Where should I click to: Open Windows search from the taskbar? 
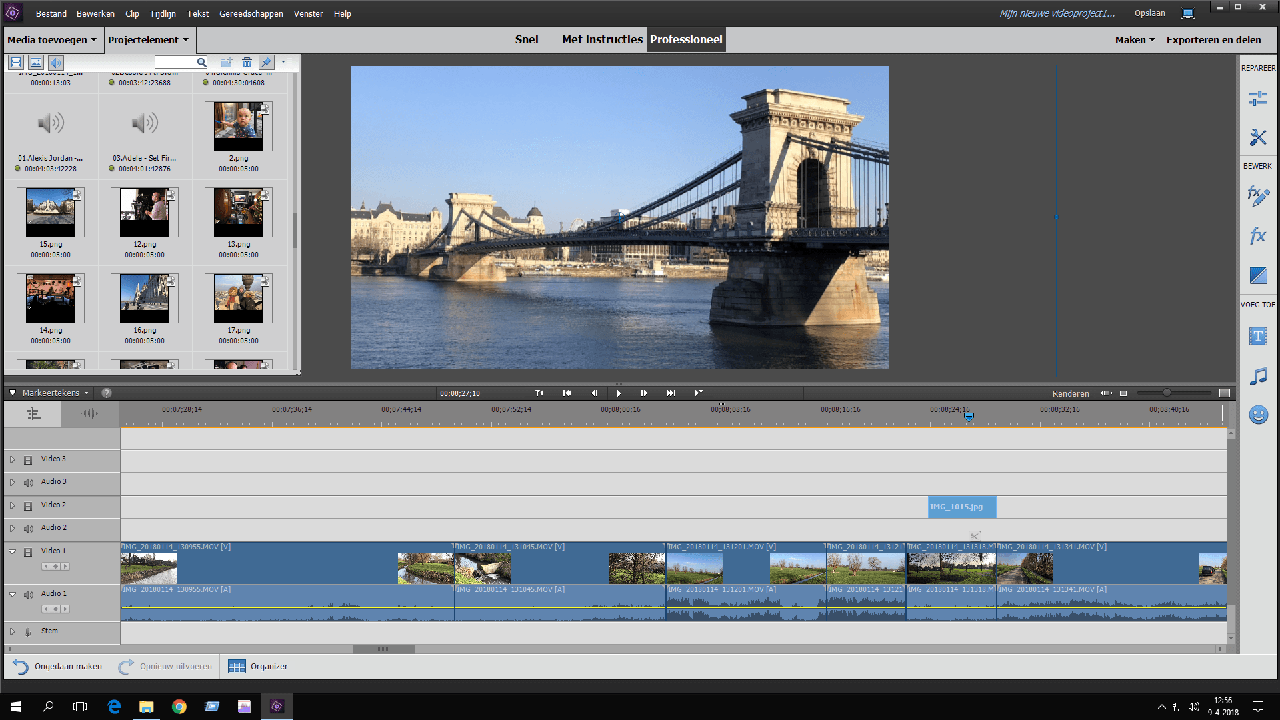pyautogui.click(x=48, y=706)
